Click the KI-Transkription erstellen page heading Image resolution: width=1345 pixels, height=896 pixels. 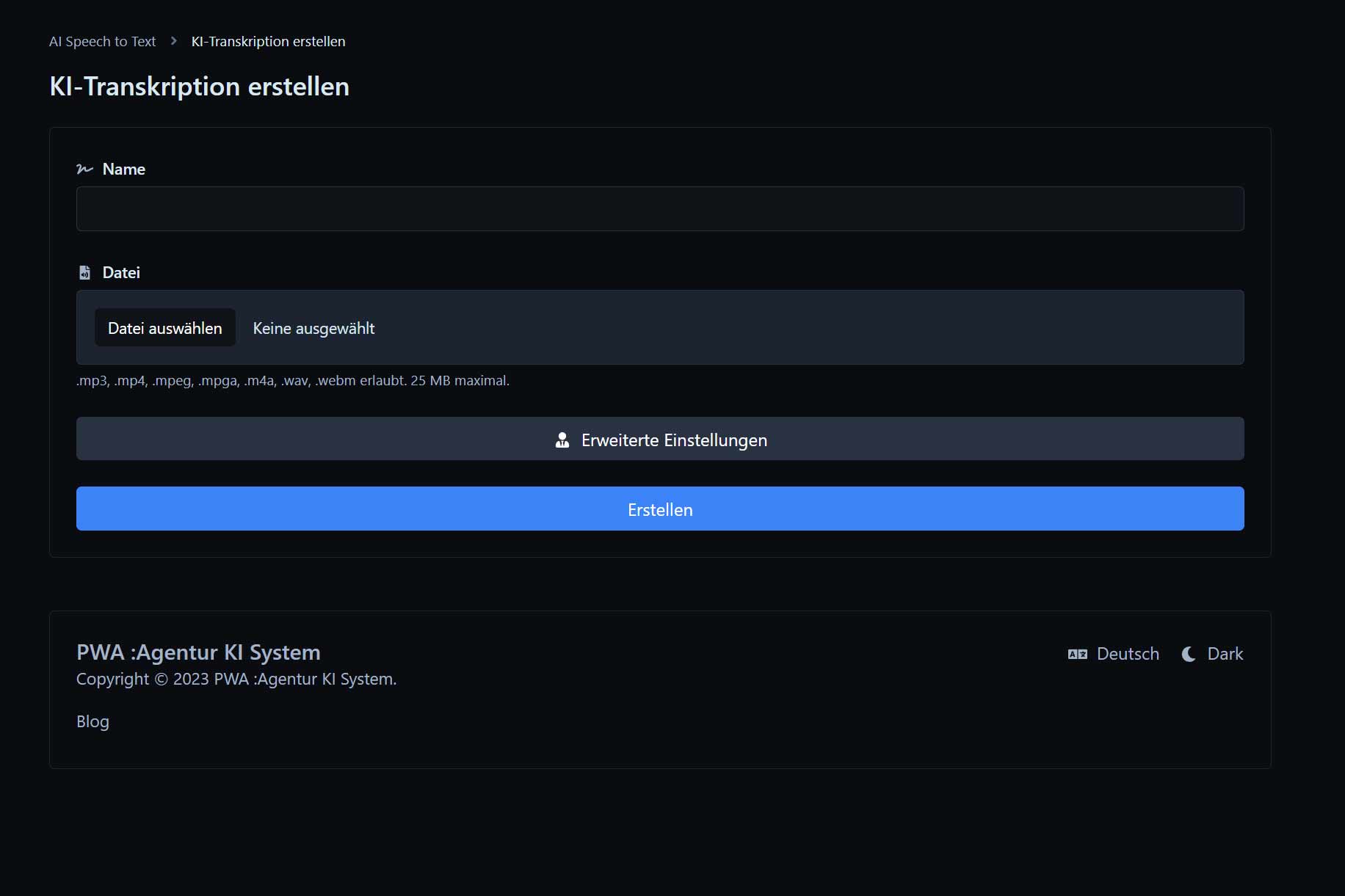click(x=199, y=87)
